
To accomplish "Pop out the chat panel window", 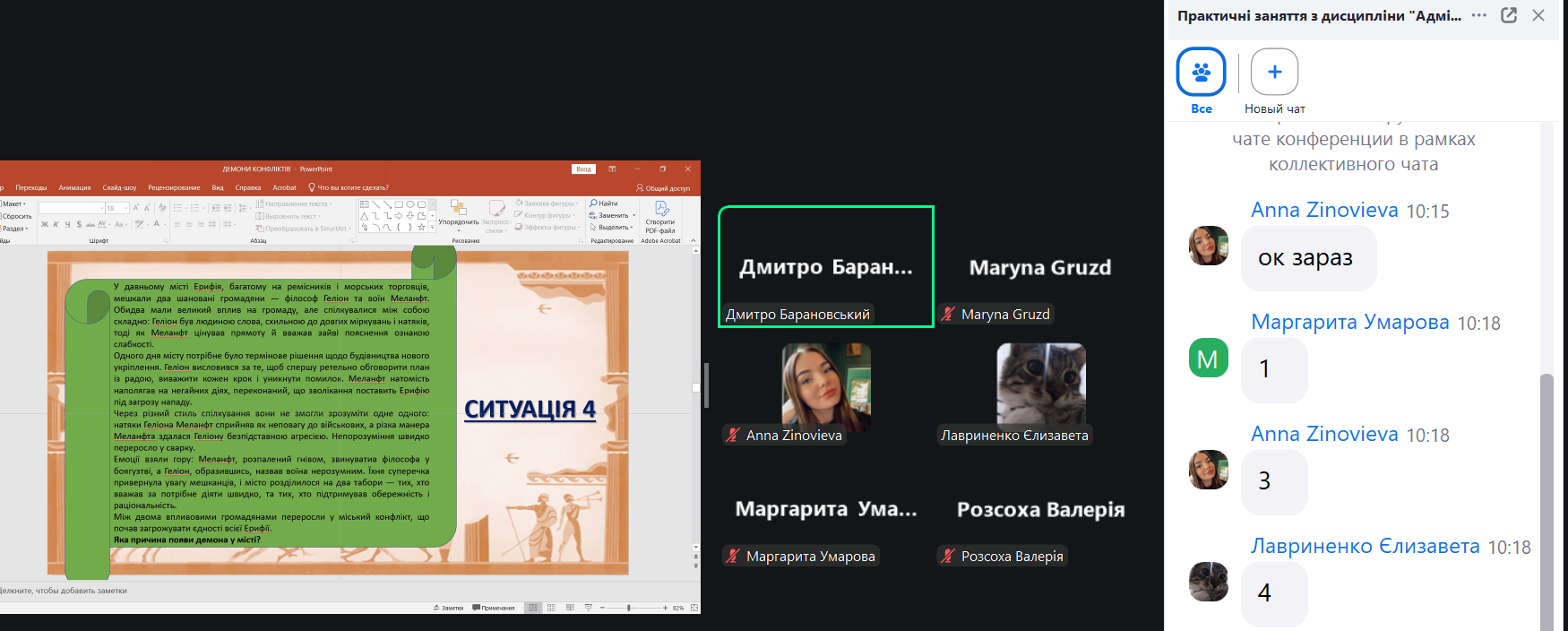I will pos(1509,15).
